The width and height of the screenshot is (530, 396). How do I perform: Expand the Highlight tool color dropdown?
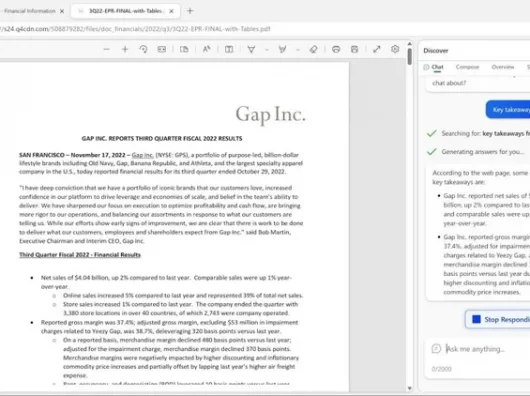(x=298, y=50)
